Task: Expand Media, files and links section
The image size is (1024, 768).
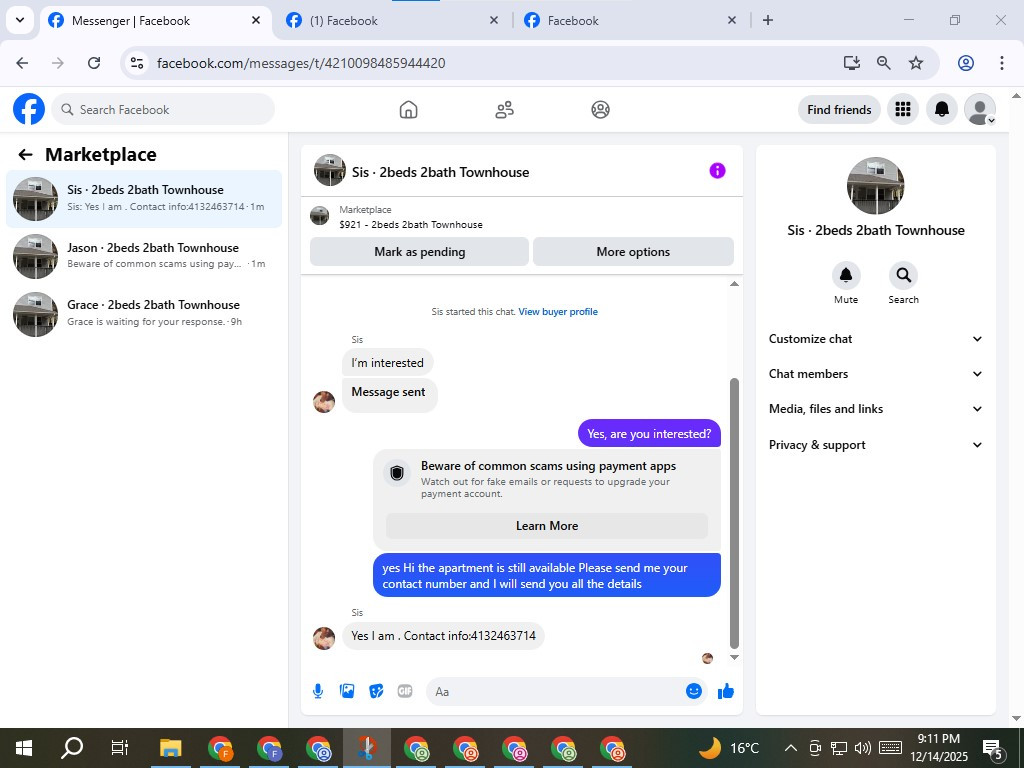Action: pyautogui.click(x=875, y=409)
